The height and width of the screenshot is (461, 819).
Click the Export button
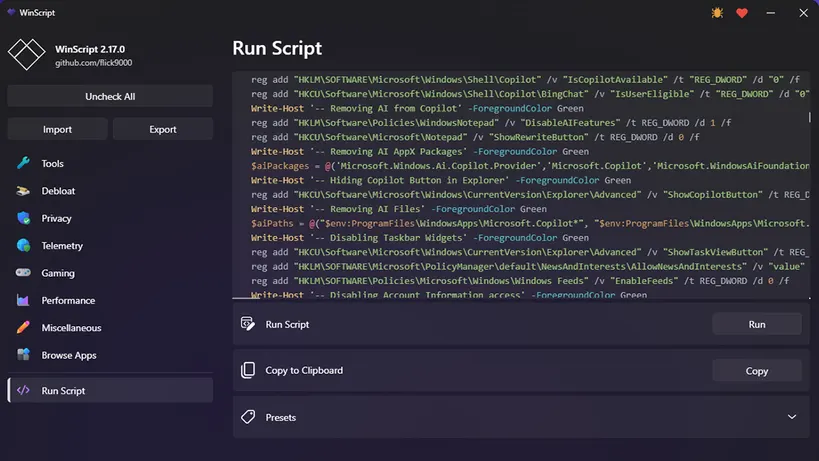[x=163, y=129]
